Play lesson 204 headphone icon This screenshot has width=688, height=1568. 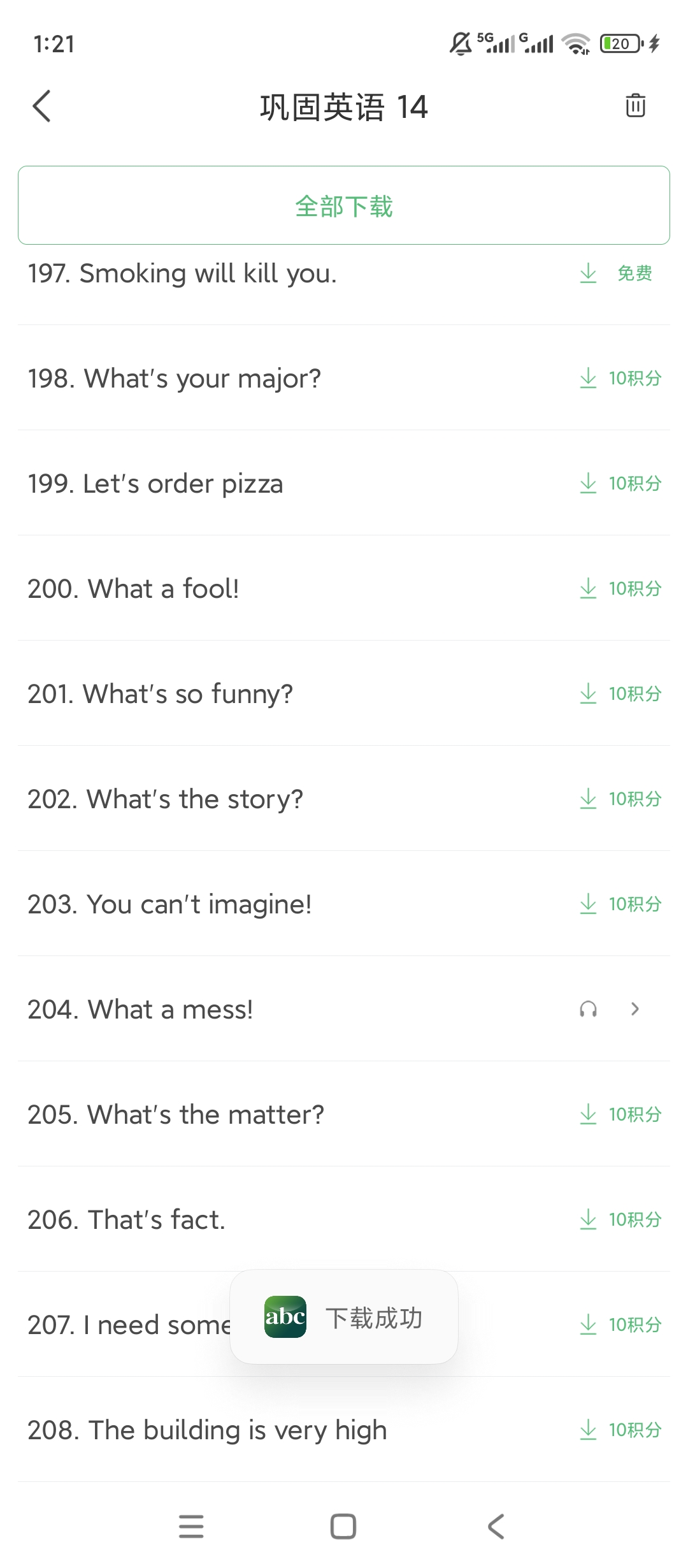(588, 1009)
